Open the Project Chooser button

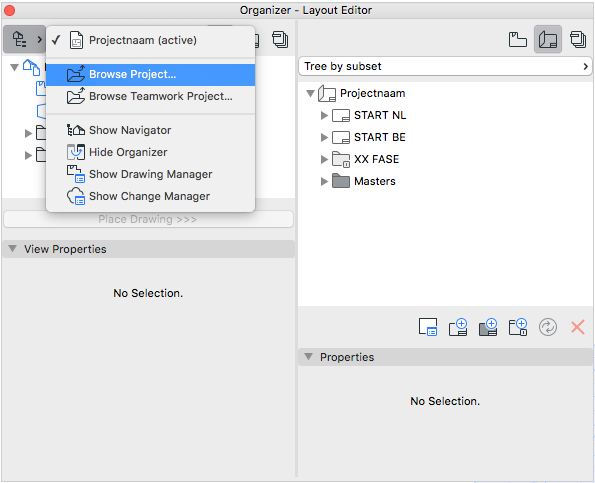pyautogui.click(x=25, y=39)
